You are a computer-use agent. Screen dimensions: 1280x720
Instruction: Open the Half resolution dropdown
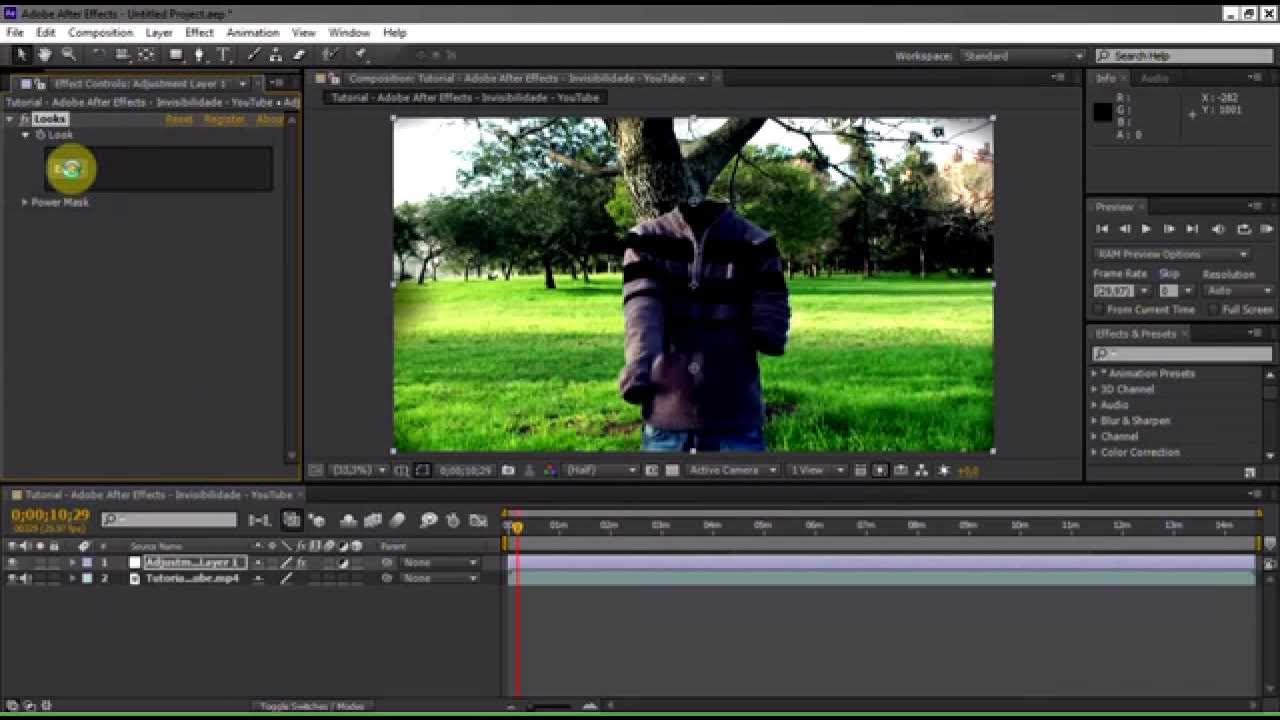(x=601, y=470)
